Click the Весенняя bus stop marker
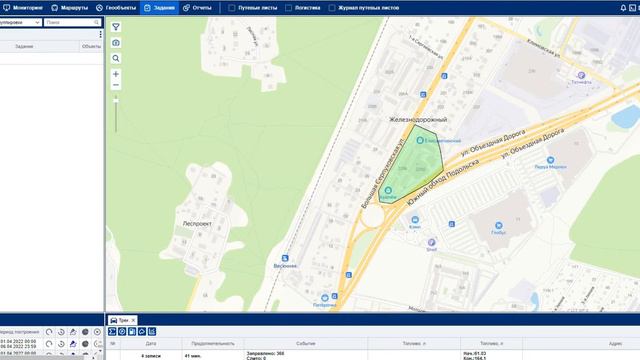This screenshot has width=640, height=360. 285,258
